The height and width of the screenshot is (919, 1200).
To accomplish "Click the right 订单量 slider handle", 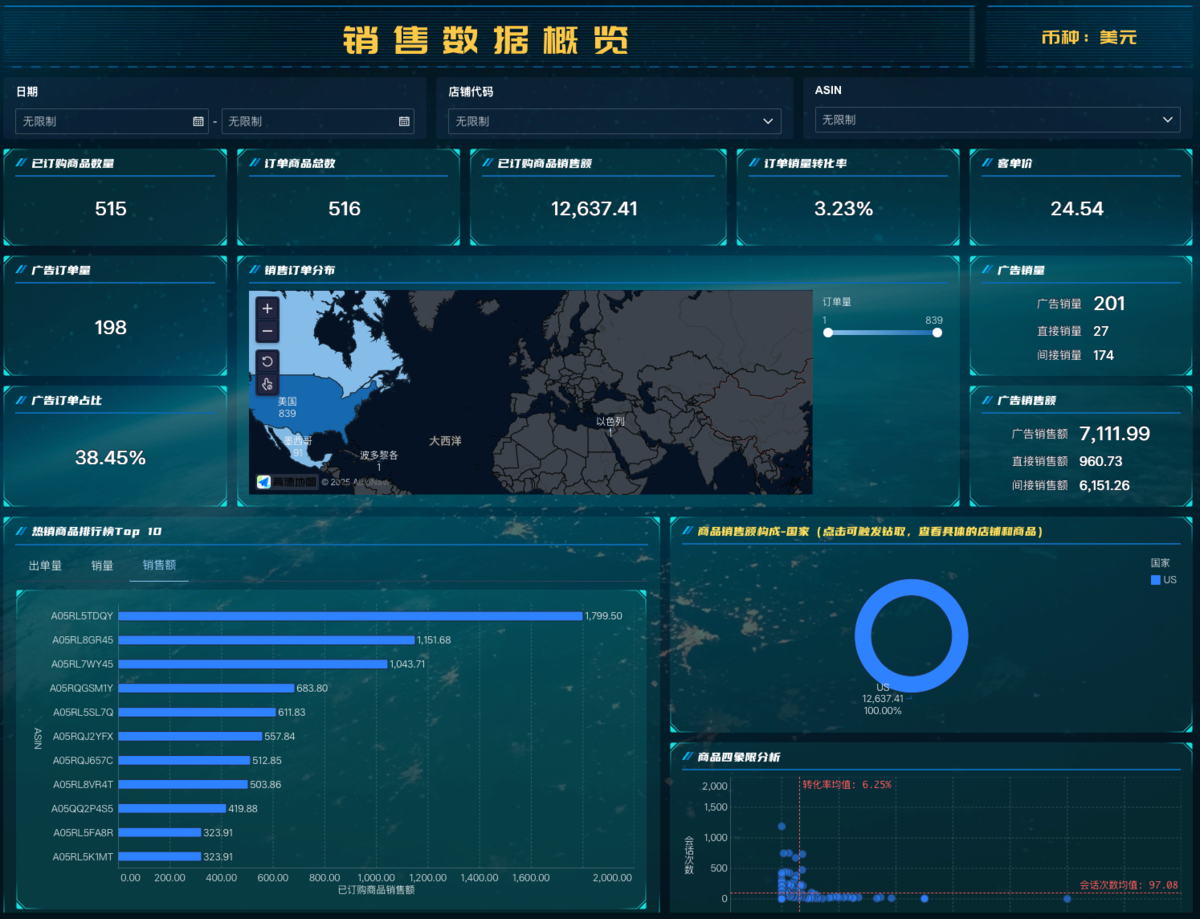I will coord(937,333).
